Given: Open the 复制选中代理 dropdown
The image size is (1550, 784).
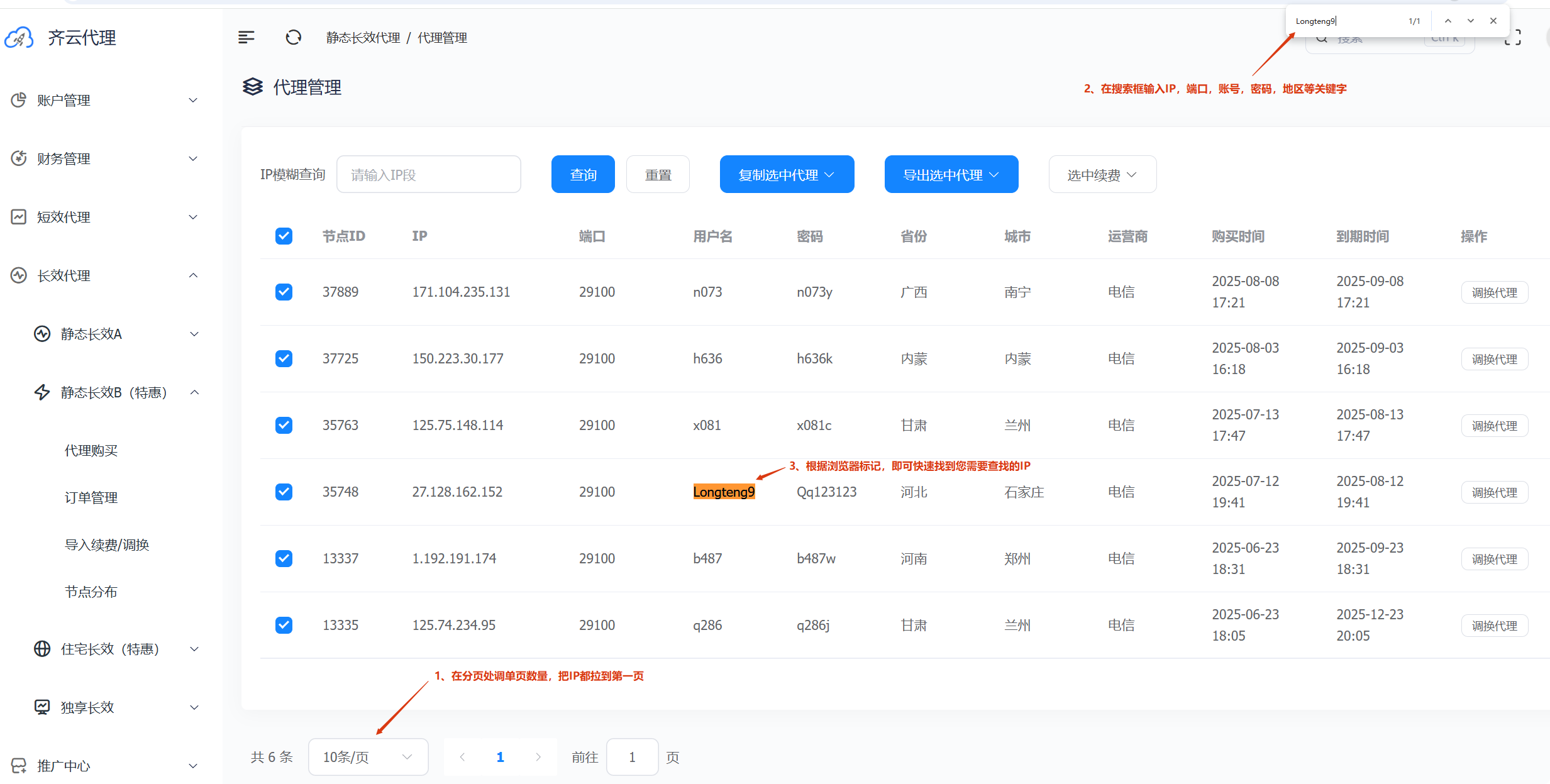Looking at the screenshot, I should [x=787, y=175].
